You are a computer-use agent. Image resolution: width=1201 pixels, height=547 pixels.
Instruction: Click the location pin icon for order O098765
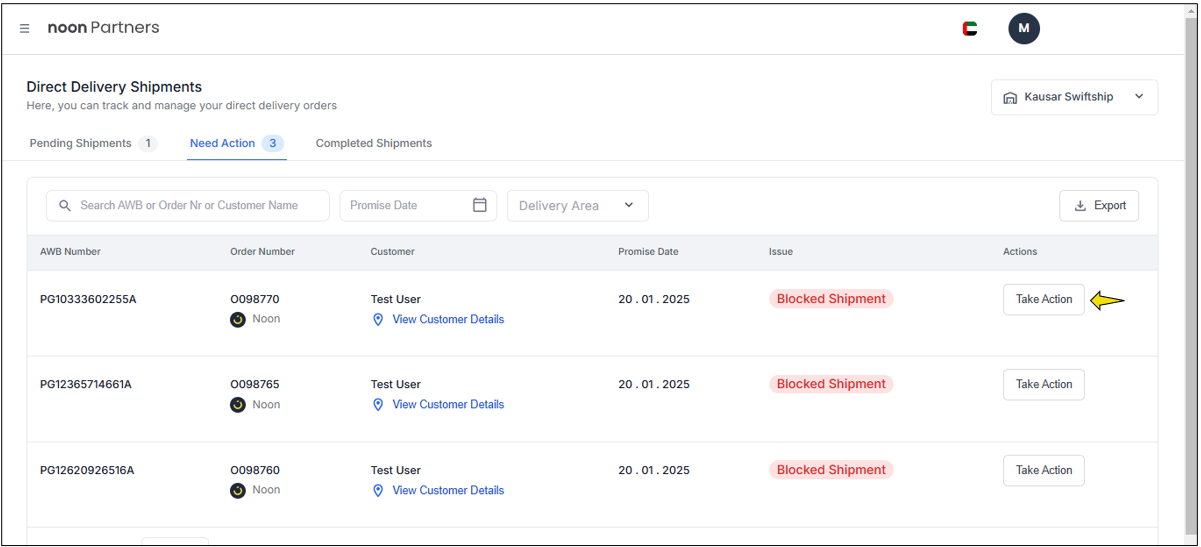point(378,405)
